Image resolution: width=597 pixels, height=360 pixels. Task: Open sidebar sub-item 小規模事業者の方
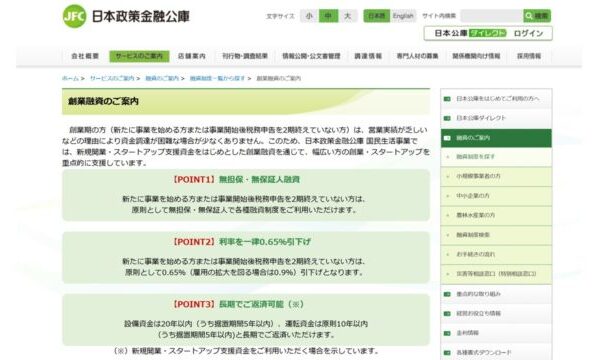pos(496,176)
